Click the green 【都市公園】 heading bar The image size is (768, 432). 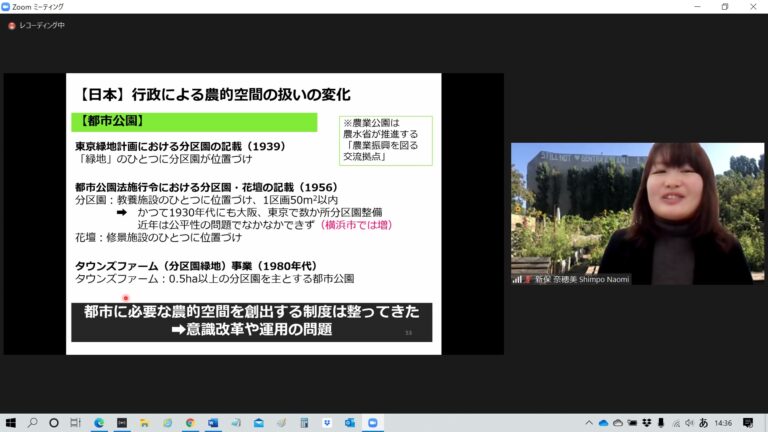[194, 122]
